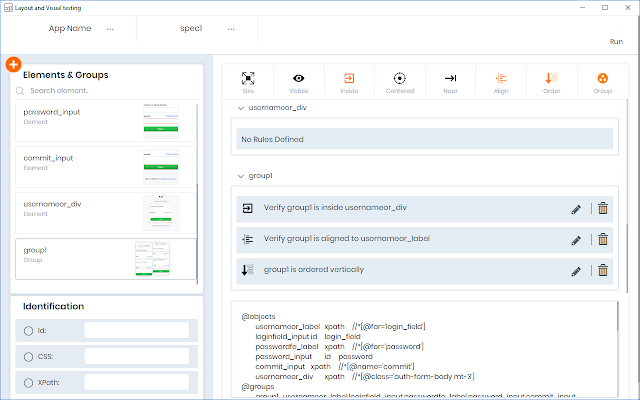Click 'Verify group1 is aligned to usernameor_label' text

pyautogui.click(x=347, y=239)
